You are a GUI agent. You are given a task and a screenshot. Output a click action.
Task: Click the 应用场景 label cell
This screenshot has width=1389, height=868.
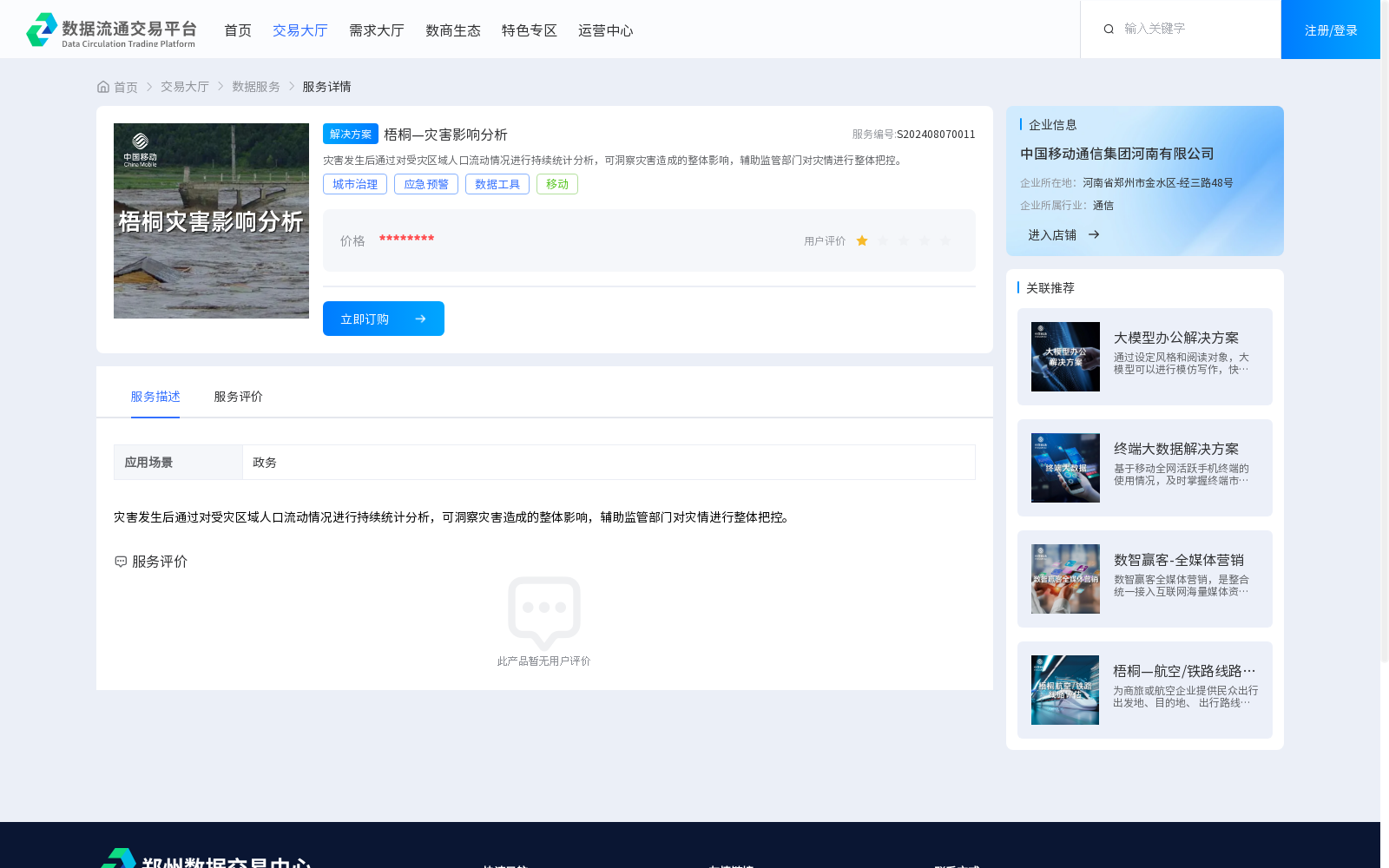tap(178, 463)
